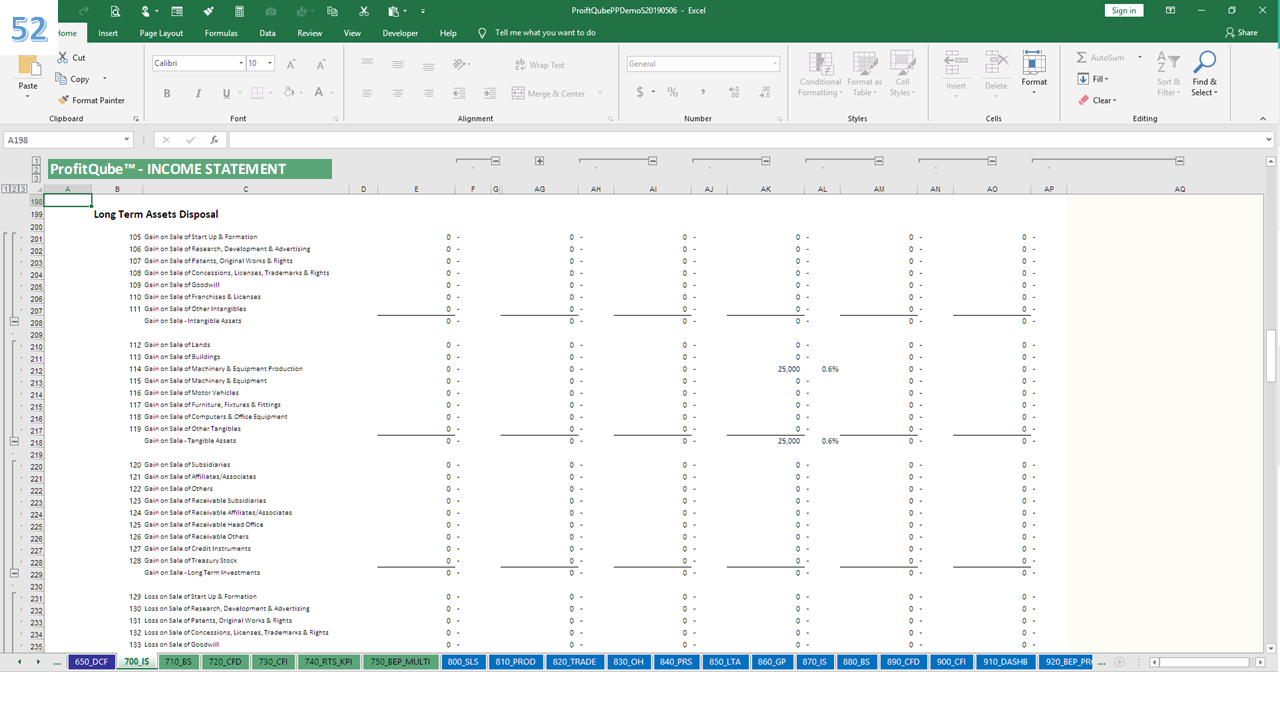Viewport: 1280px width, 720px height.
Task: Click row outline level 2 button
Action: pyautogui.click(x=15, y=189)
